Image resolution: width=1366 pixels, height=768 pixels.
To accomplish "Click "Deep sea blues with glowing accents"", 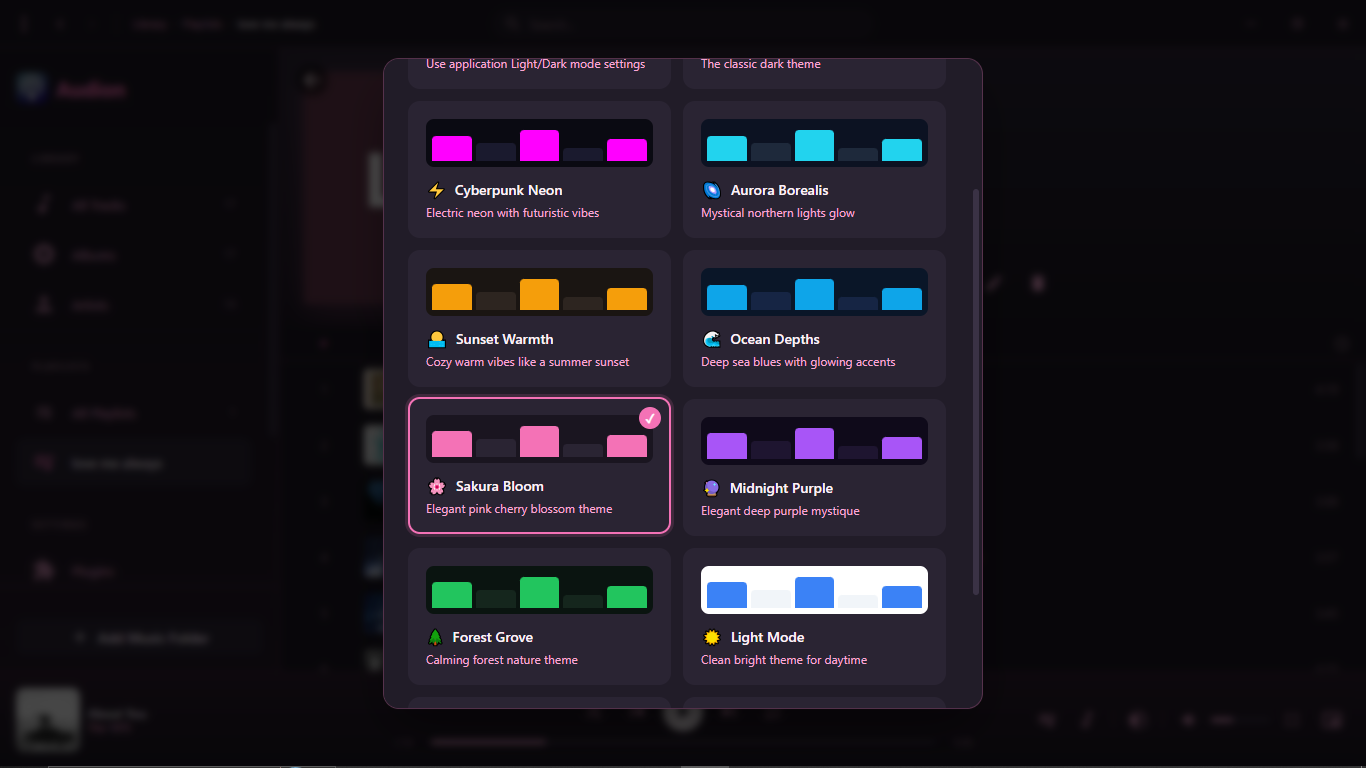I will click(798, 362).
